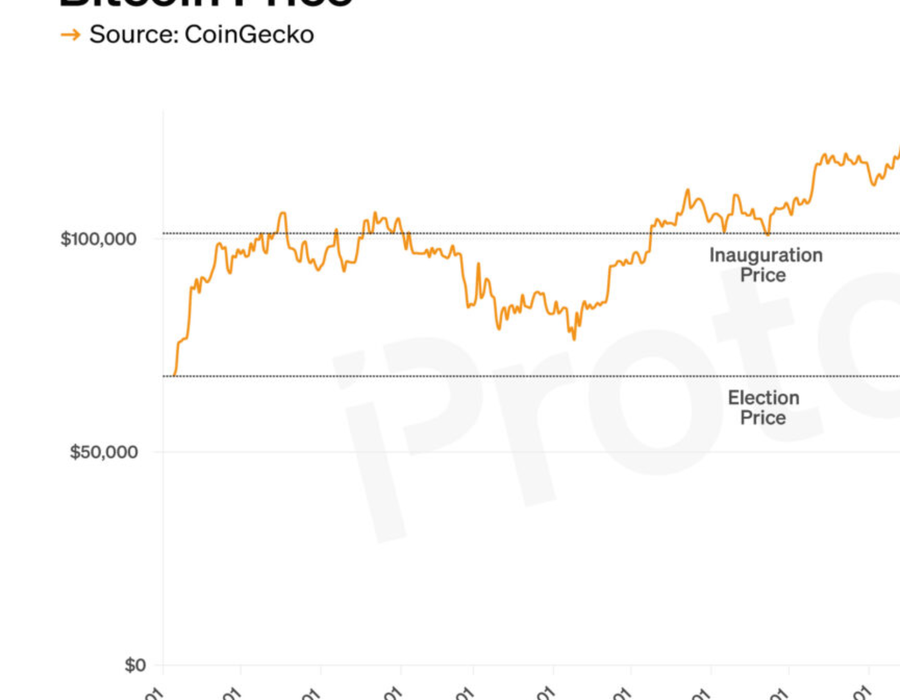Click the Election Price annotation label

[763, 408]
